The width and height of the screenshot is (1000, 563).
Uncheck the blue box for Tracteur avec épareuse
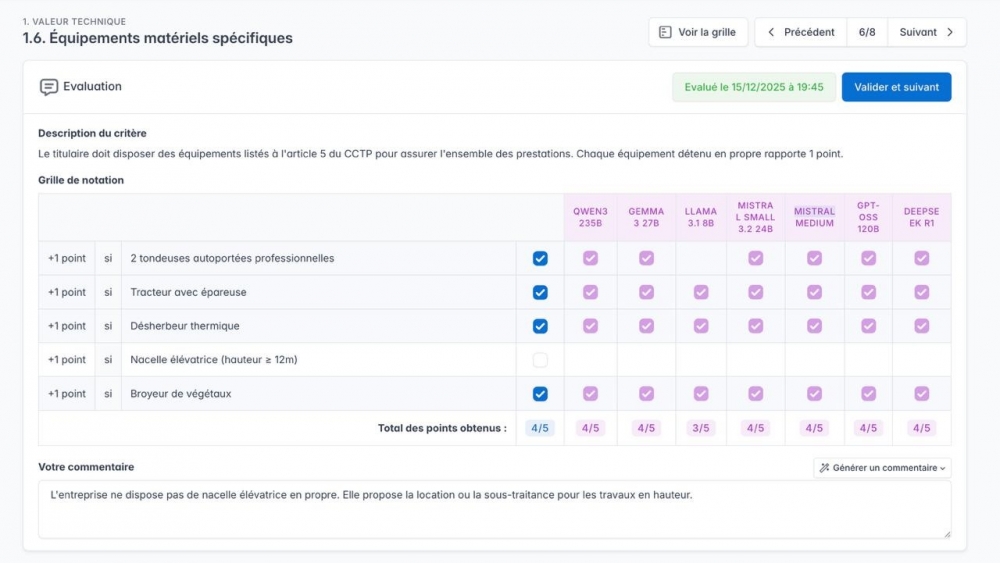(540, 292)
